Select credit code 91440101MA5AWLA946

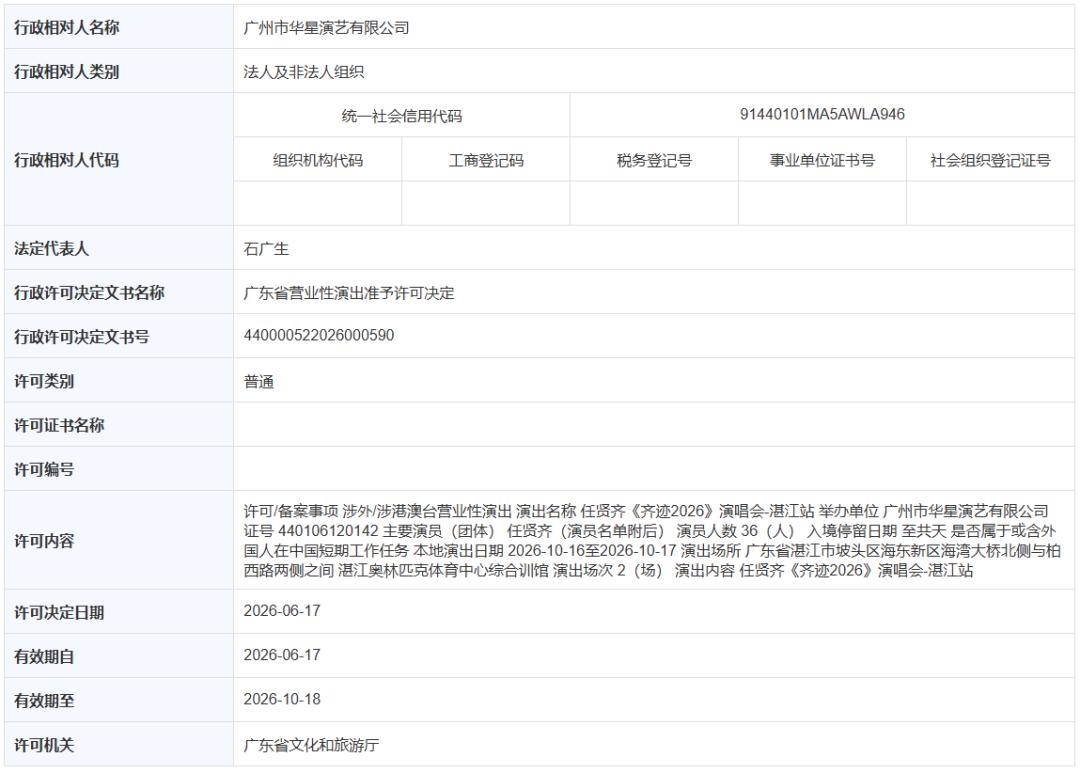[x=822, y=114]
